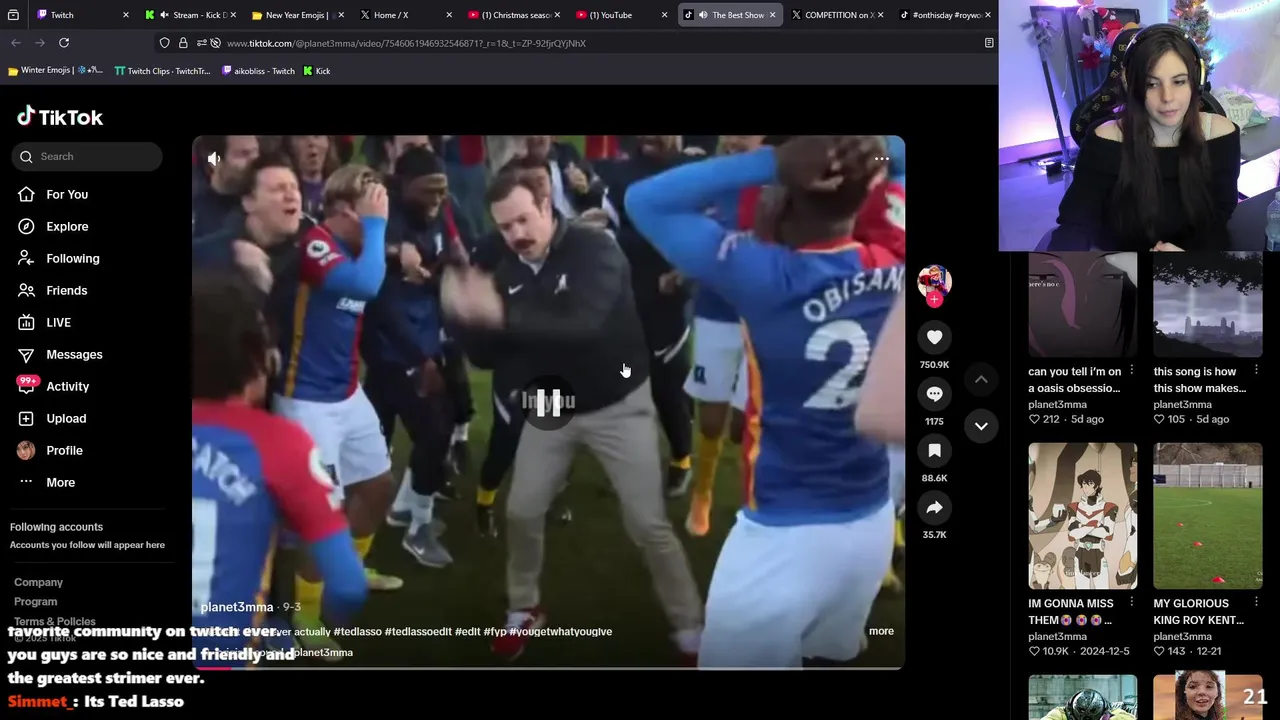This screenshot has width=1280, height=720.
Task: Open the Kick bookmark
Action: click(x=316, y=71)
